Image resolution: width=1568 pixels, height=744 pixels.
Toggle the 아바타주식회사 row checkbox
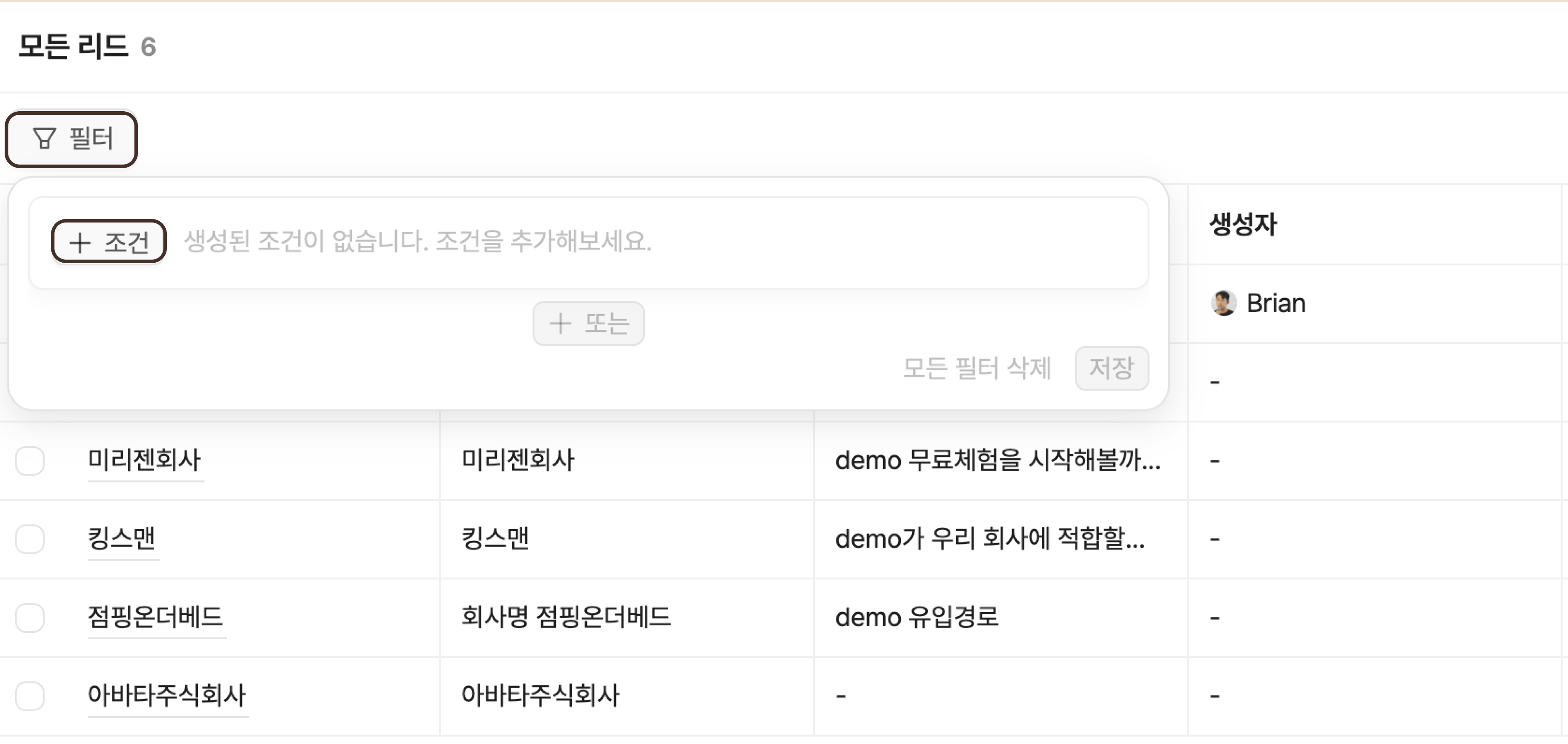click(x=30, y=696)
